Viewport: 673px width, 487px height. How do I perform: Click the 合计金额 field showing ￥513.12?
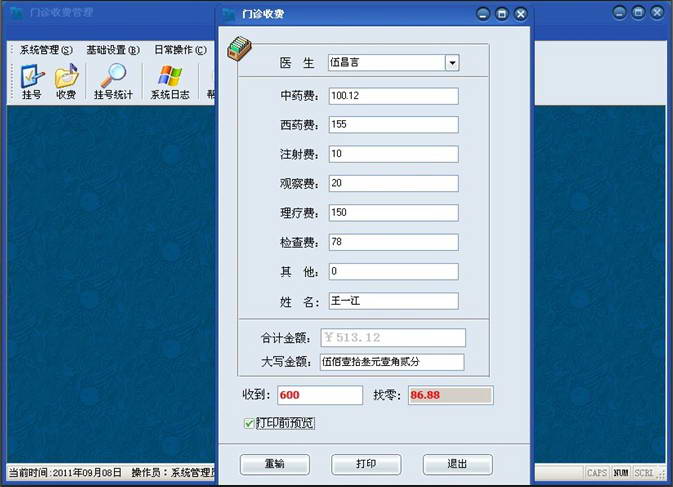click(393, 338)
